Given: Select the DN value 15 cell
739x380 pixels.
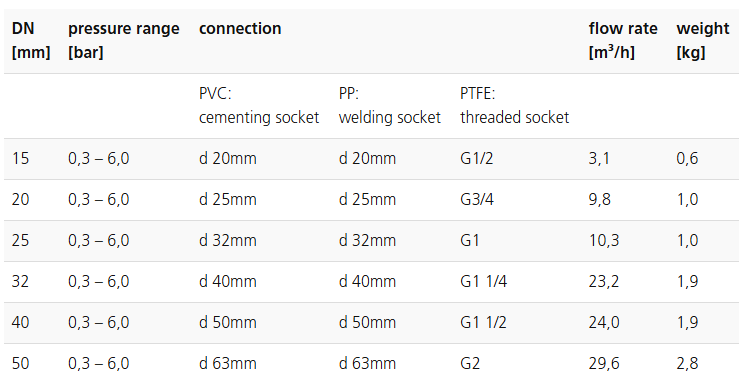Looking at the screenshot, I should [20, 158].
